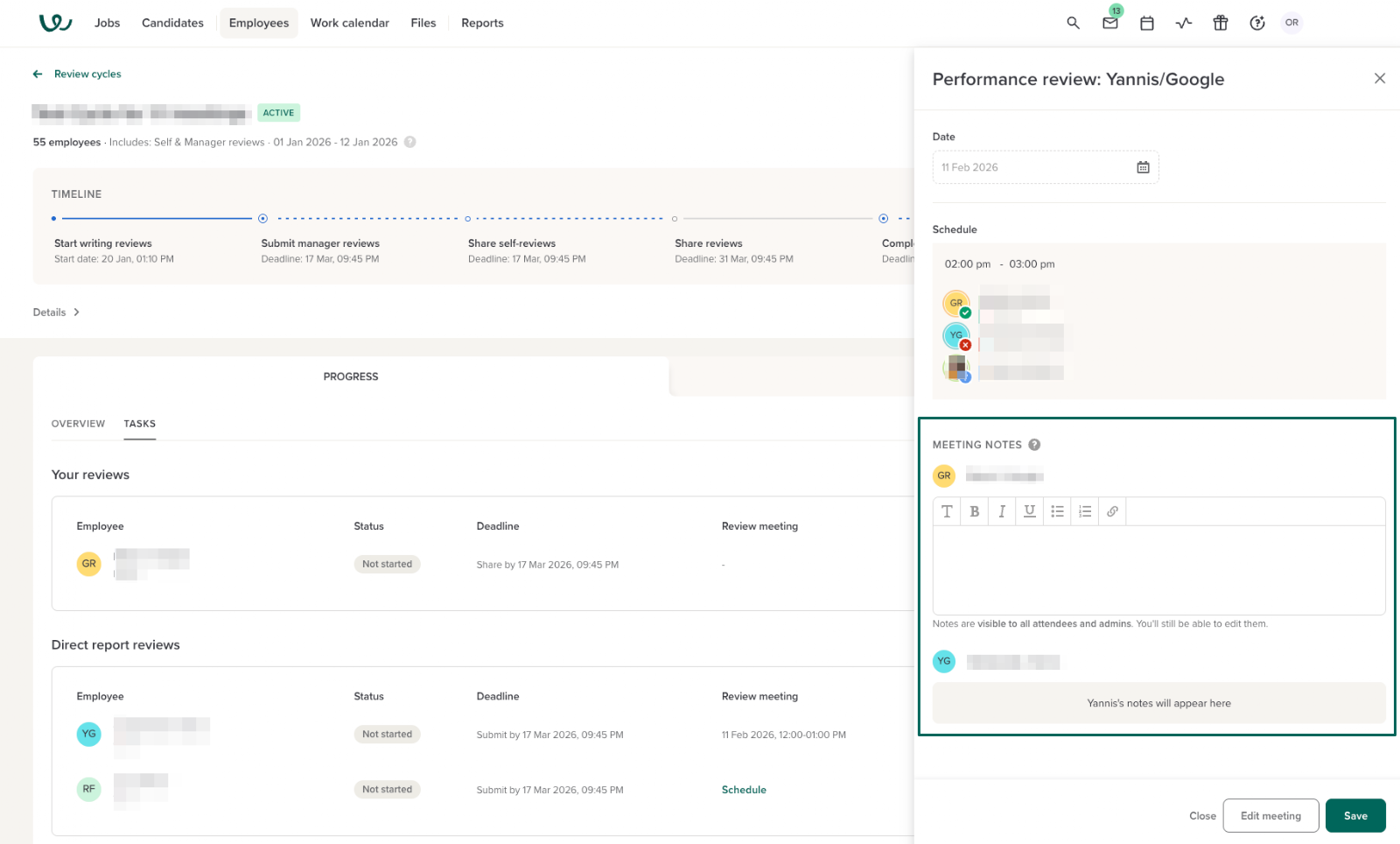Click Schedule link for RF employee

pyautogui.click(x=744, y=790)
